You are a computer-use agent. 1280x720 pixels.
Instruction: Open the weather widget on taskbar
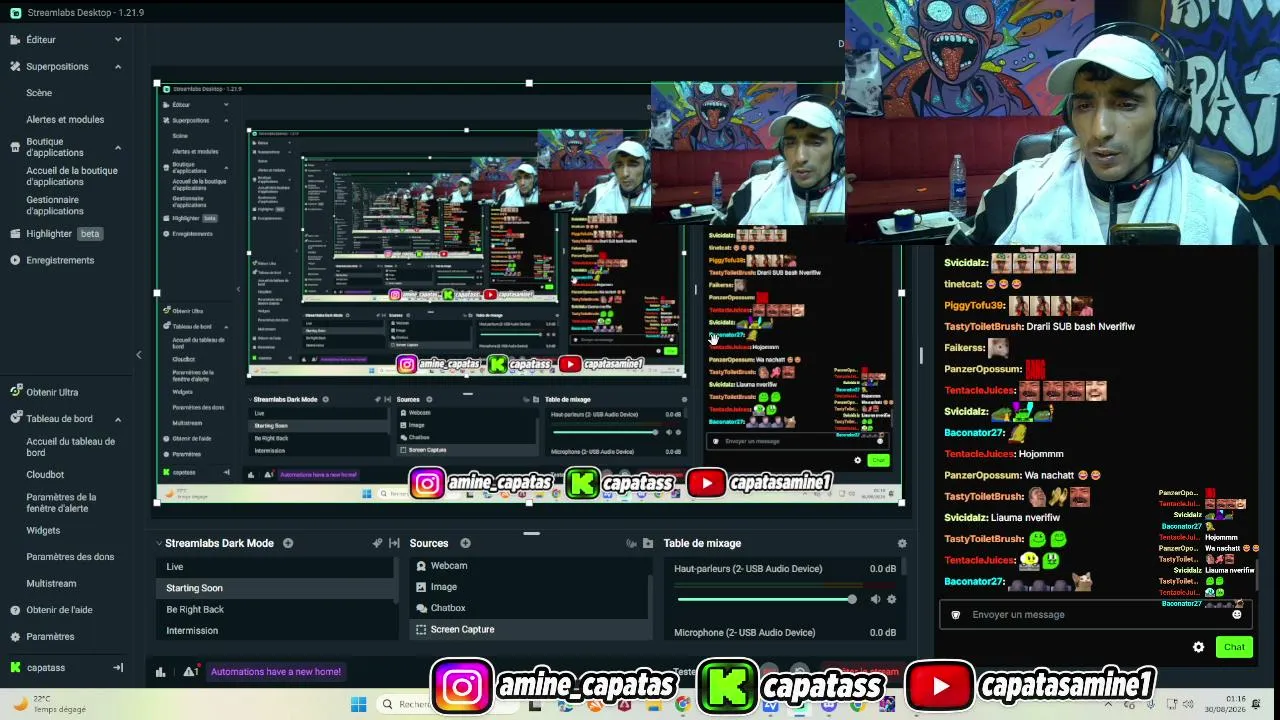(48, 704)
